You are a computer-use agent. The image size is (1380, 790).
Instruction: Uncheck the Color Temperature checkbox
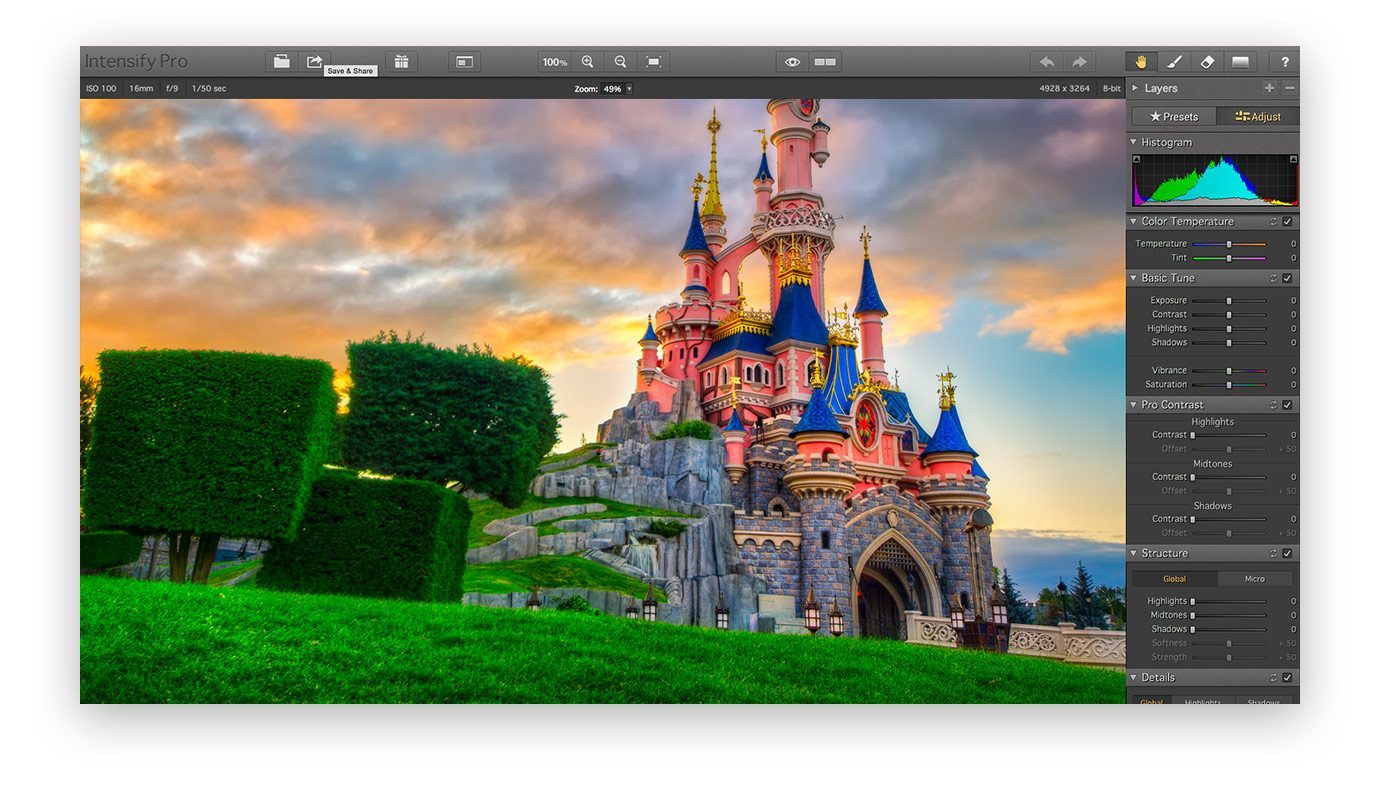coord(1288,222)
